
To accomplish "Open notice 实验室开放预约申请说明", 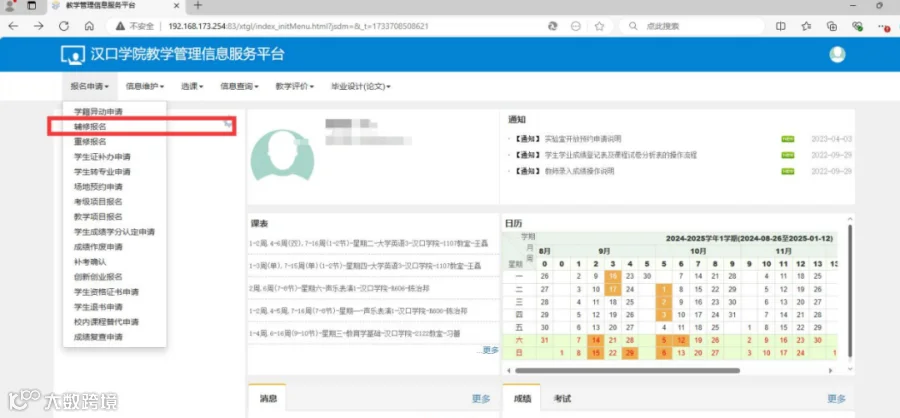I will tap(583, 140).
